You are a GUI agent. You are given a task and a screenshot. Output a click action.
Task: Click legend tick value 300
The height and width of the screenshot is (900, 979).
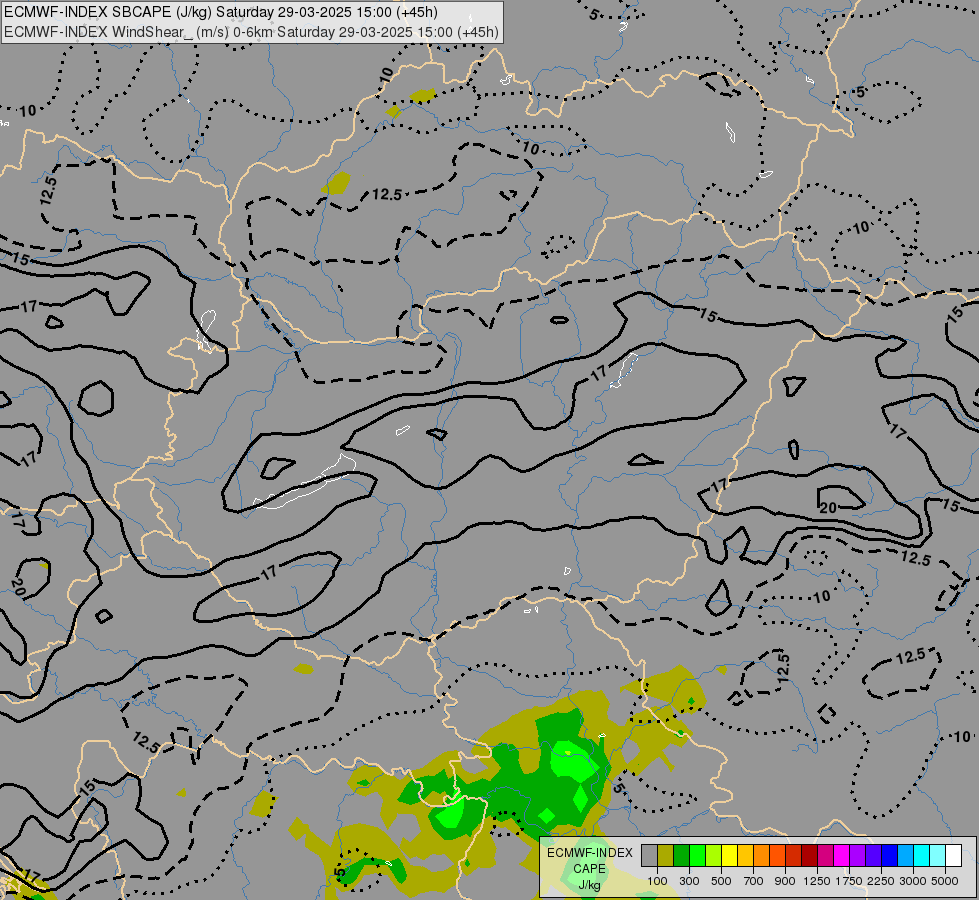(689, 881)
